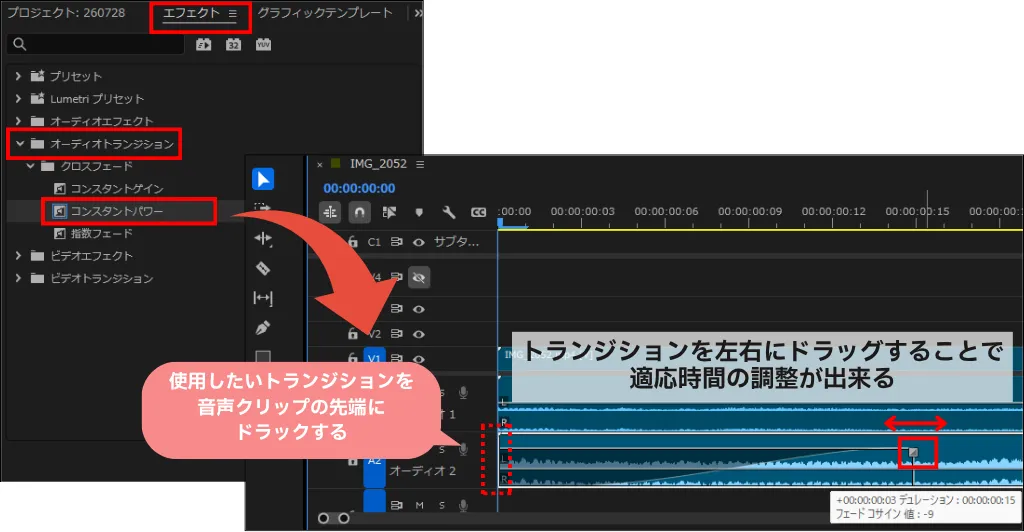Image resolution: width=1024 pixels, height=532 pixels.
Task: Select the Ripple Edit tool
Action: click(263, 239)
